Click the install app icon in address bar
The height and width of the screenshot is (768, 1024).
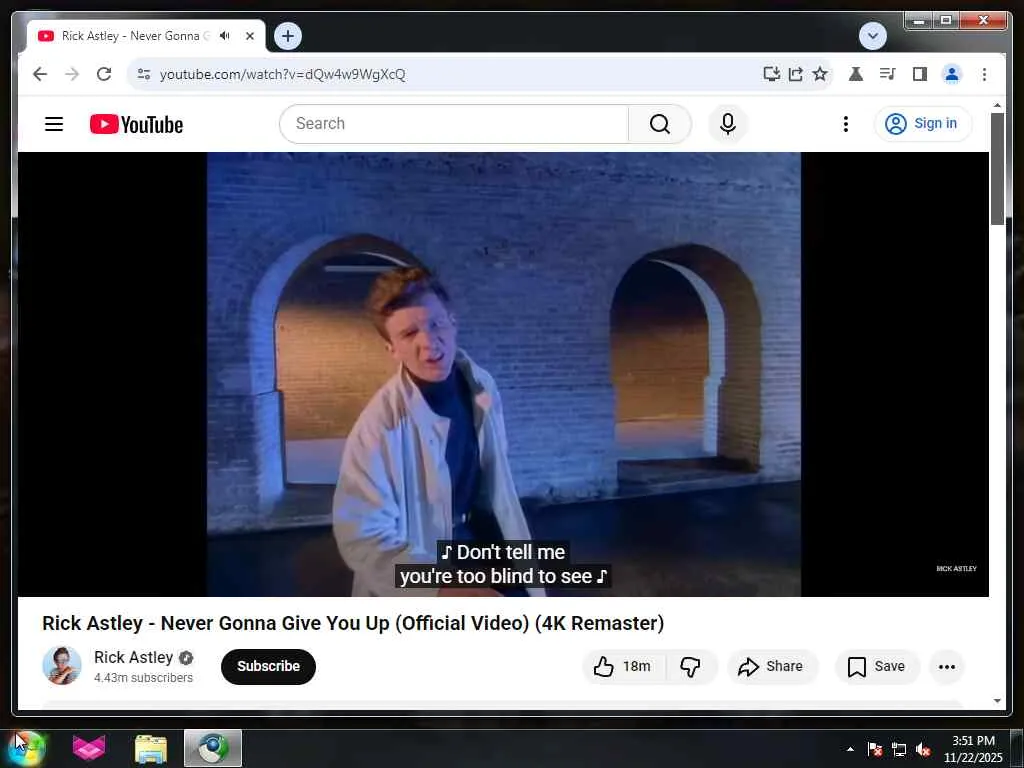[771, 74]
